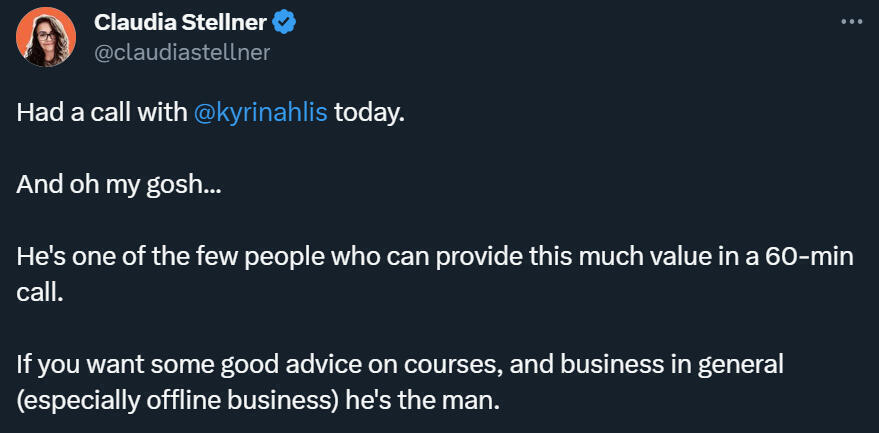Click Claudia Stellner's profile avatar

point(45,37)
